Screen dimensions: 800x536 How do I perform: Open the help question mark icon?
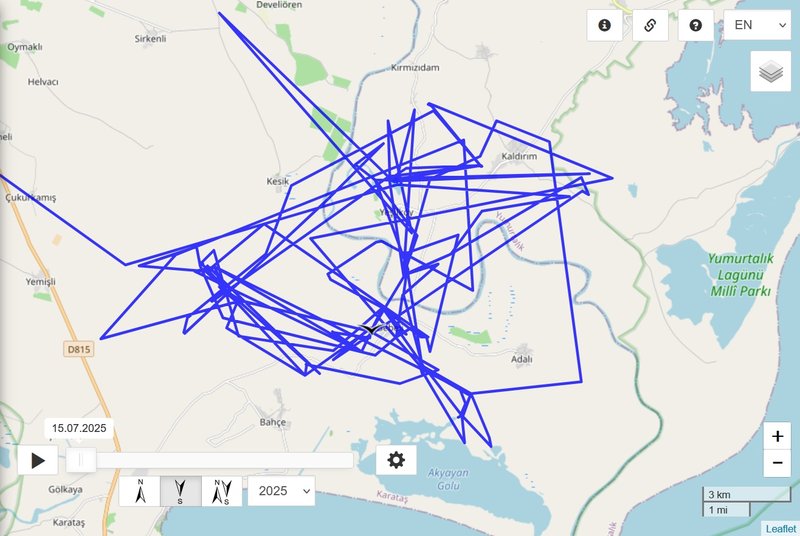pos(695,25)
